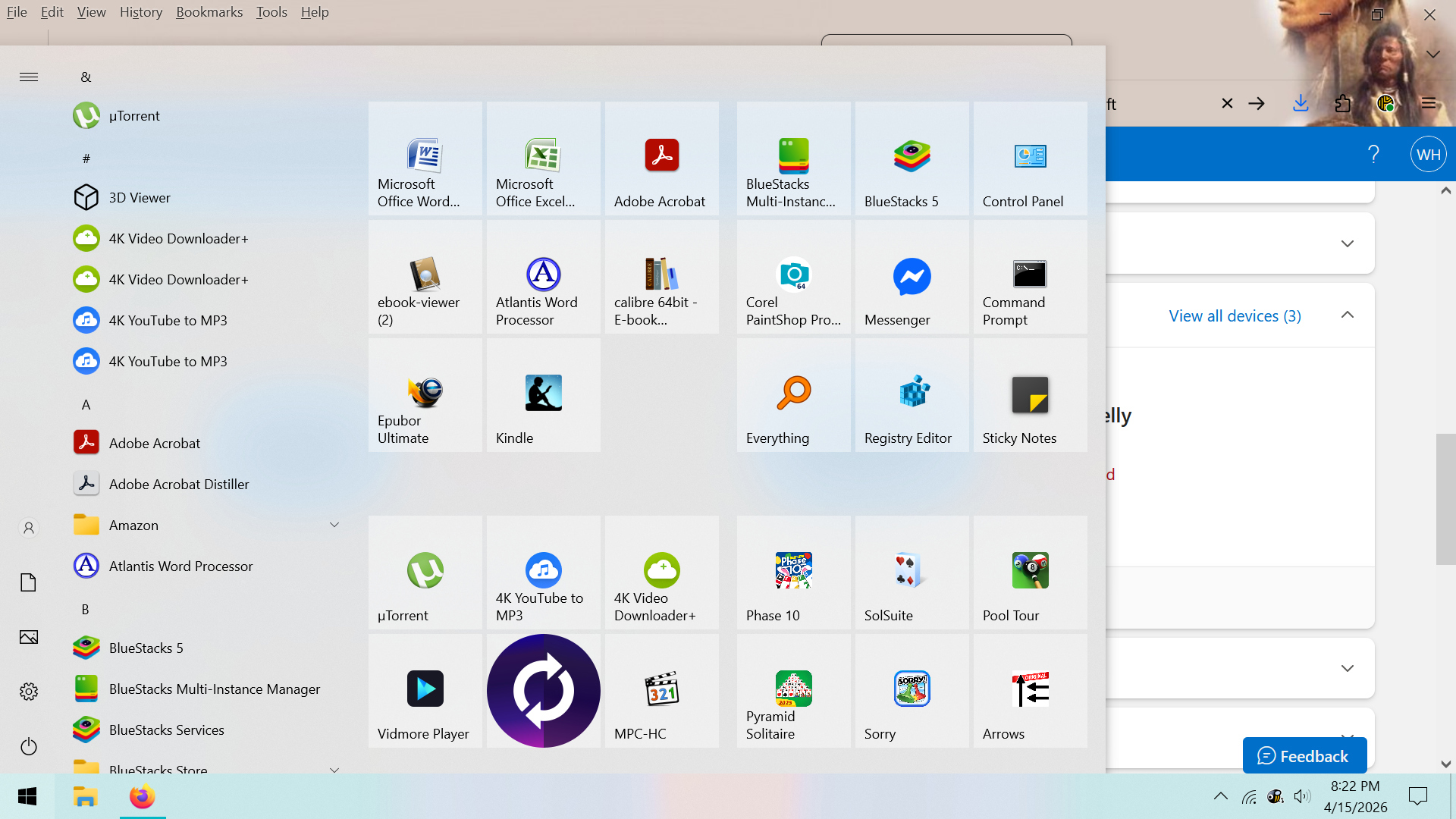Click the help question mark icon
Image resolution: width=1456 pixels, height=819 pixels.
[x=1373, y=155]
